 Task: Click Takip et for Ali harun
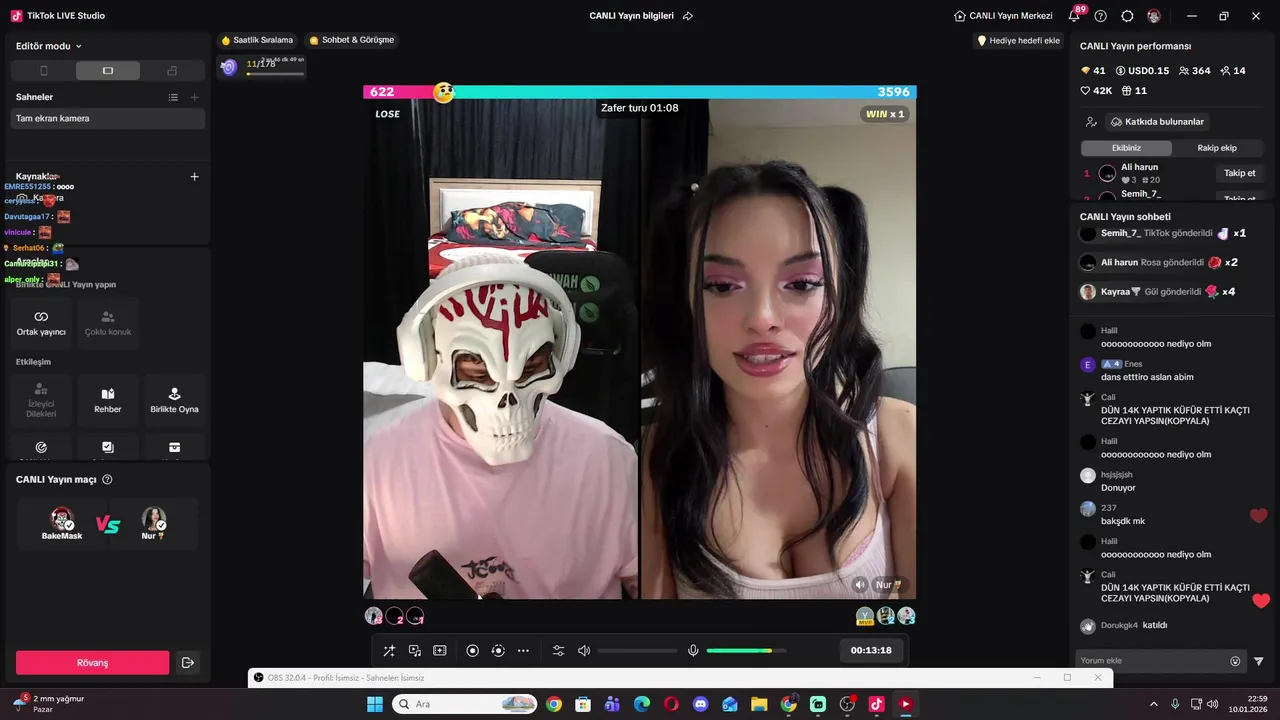tap(1240, 173)
